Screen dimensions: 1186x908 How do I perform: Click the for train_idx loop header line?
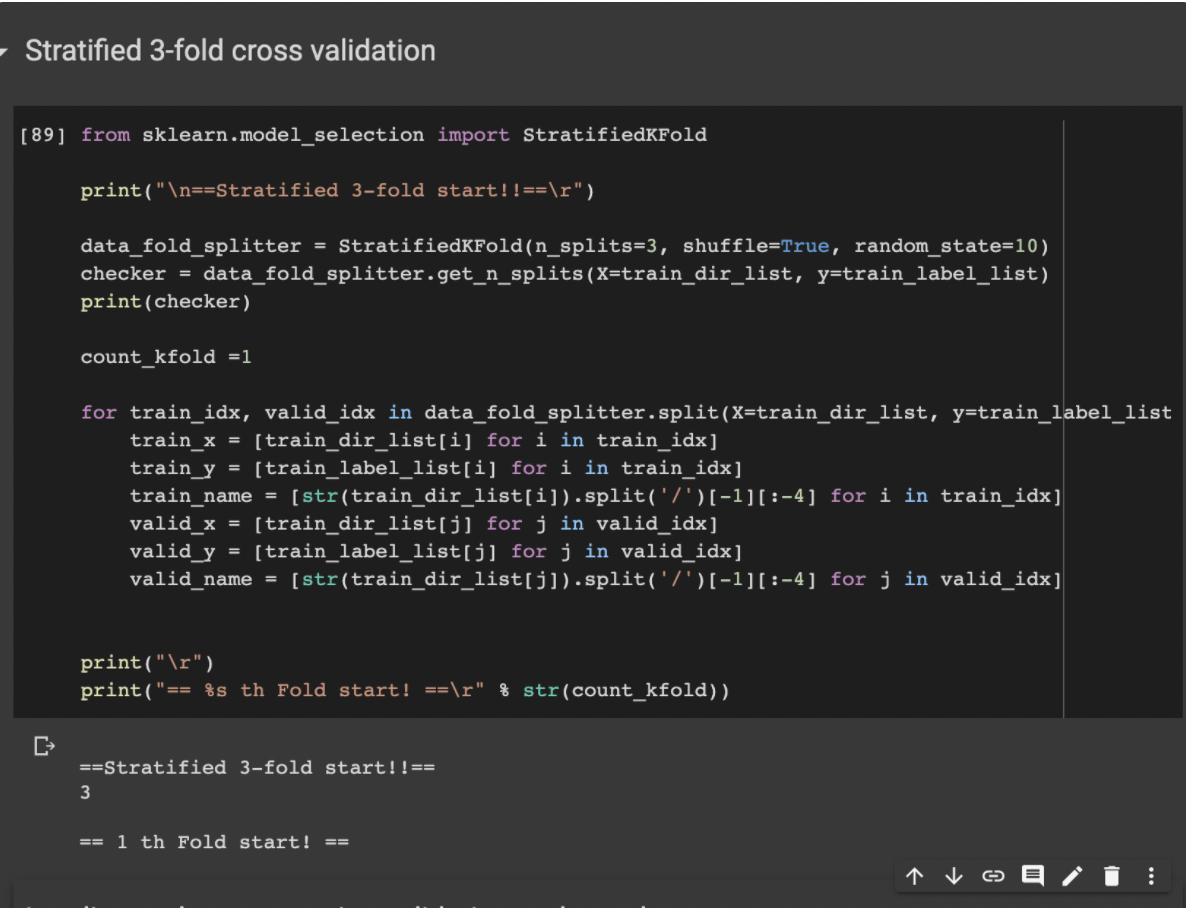[626, 412]
